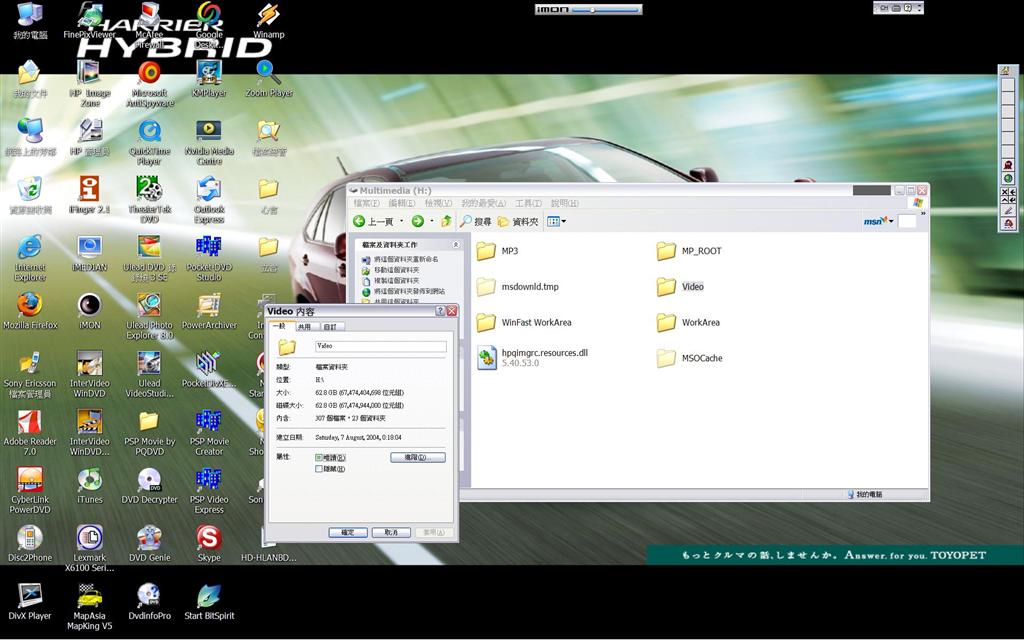Launch the QuickTime Player shortcut

[x=150, y=141]
